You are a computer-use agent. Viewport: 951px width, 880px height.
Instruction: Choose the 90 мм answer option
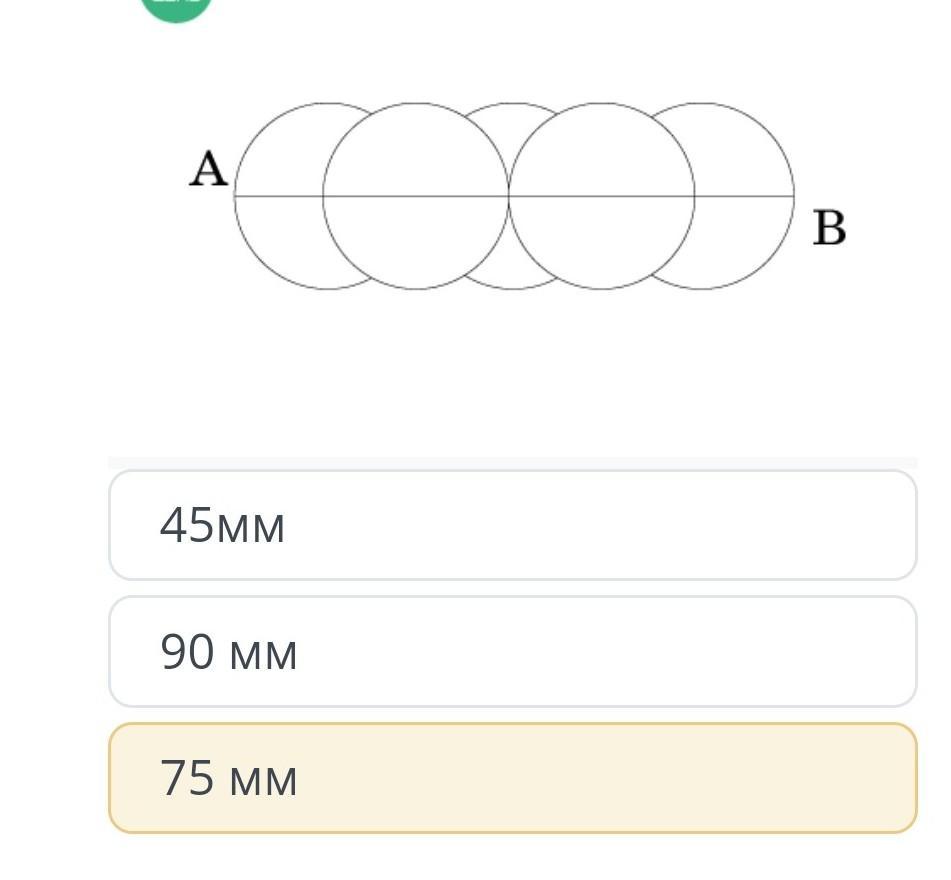(x=512, y=652)
